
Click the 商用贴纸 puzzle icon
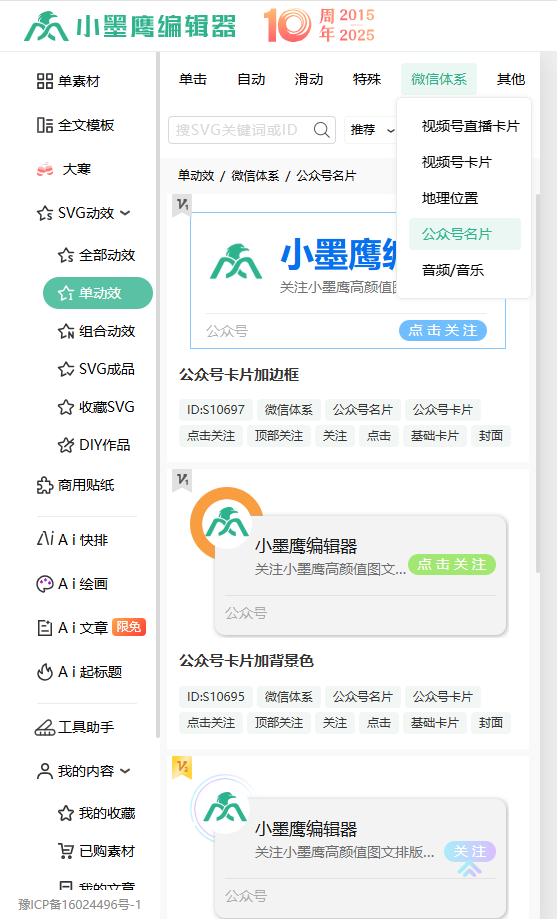(45, 485)
